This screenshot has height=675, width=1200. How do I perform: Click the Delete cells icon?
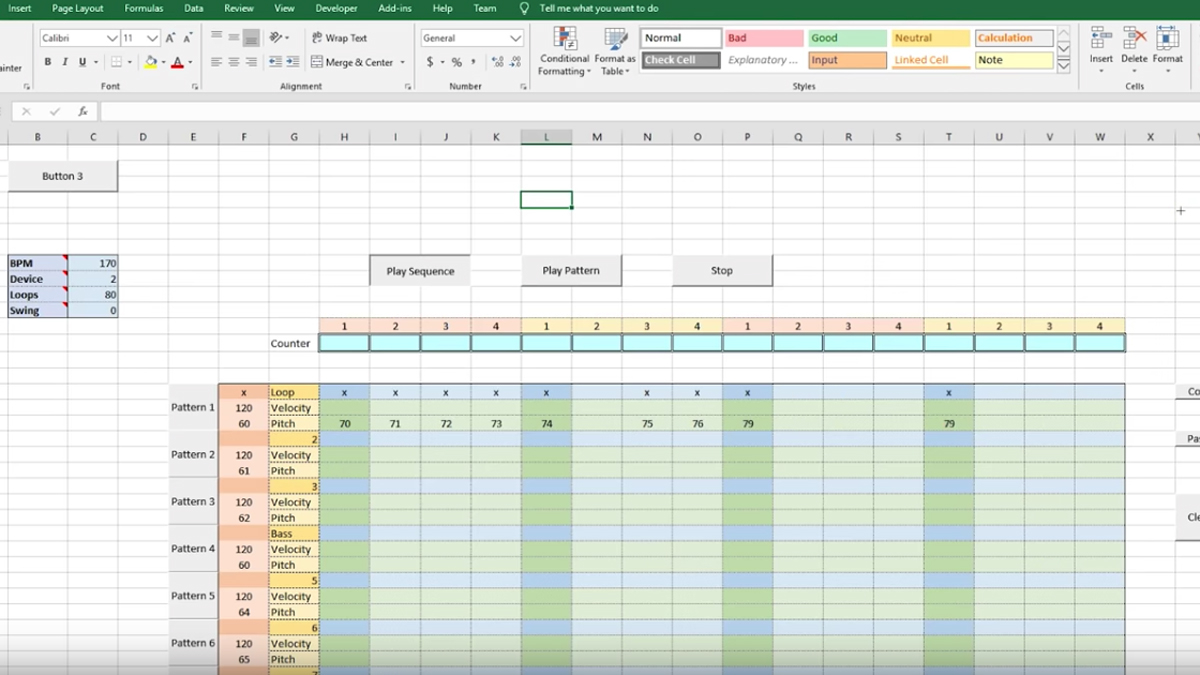point(1134,45)
